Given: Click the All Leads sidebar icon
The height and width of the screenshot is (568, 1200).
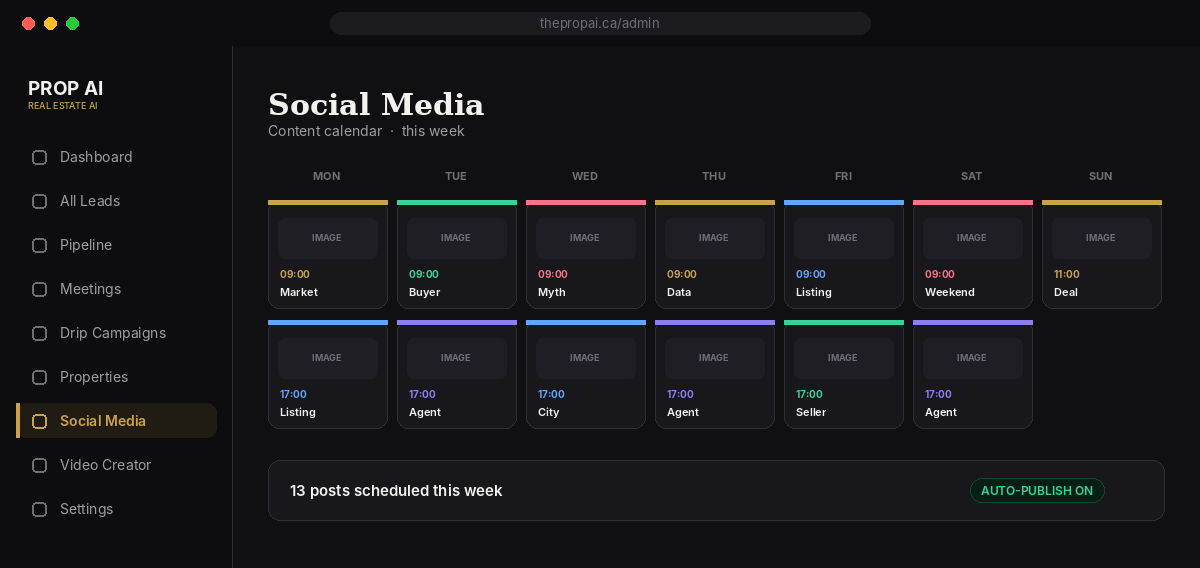Looking at the screenshot, I should click(40, 201).
